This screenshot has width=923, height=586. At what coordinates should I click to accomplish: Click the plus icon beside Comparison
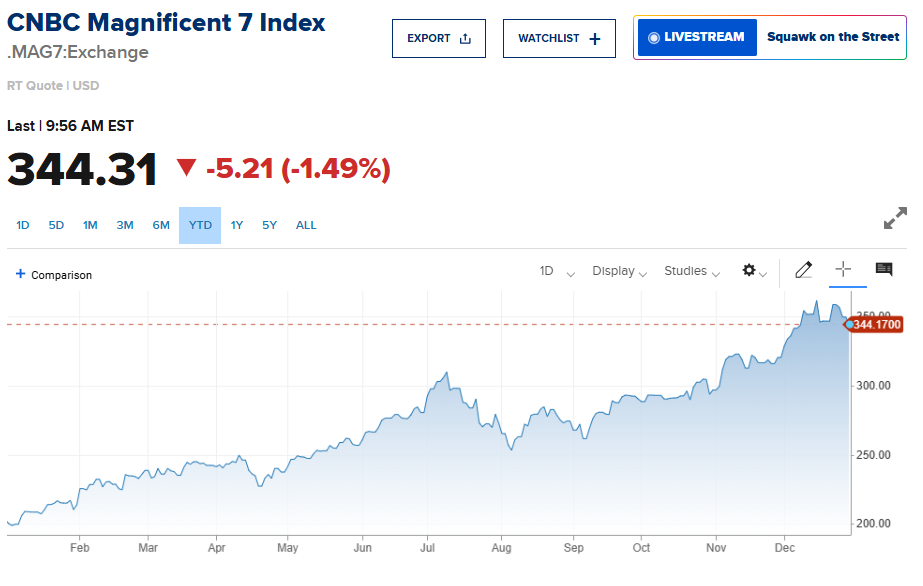pyautogui.click(x=20, y=274)
